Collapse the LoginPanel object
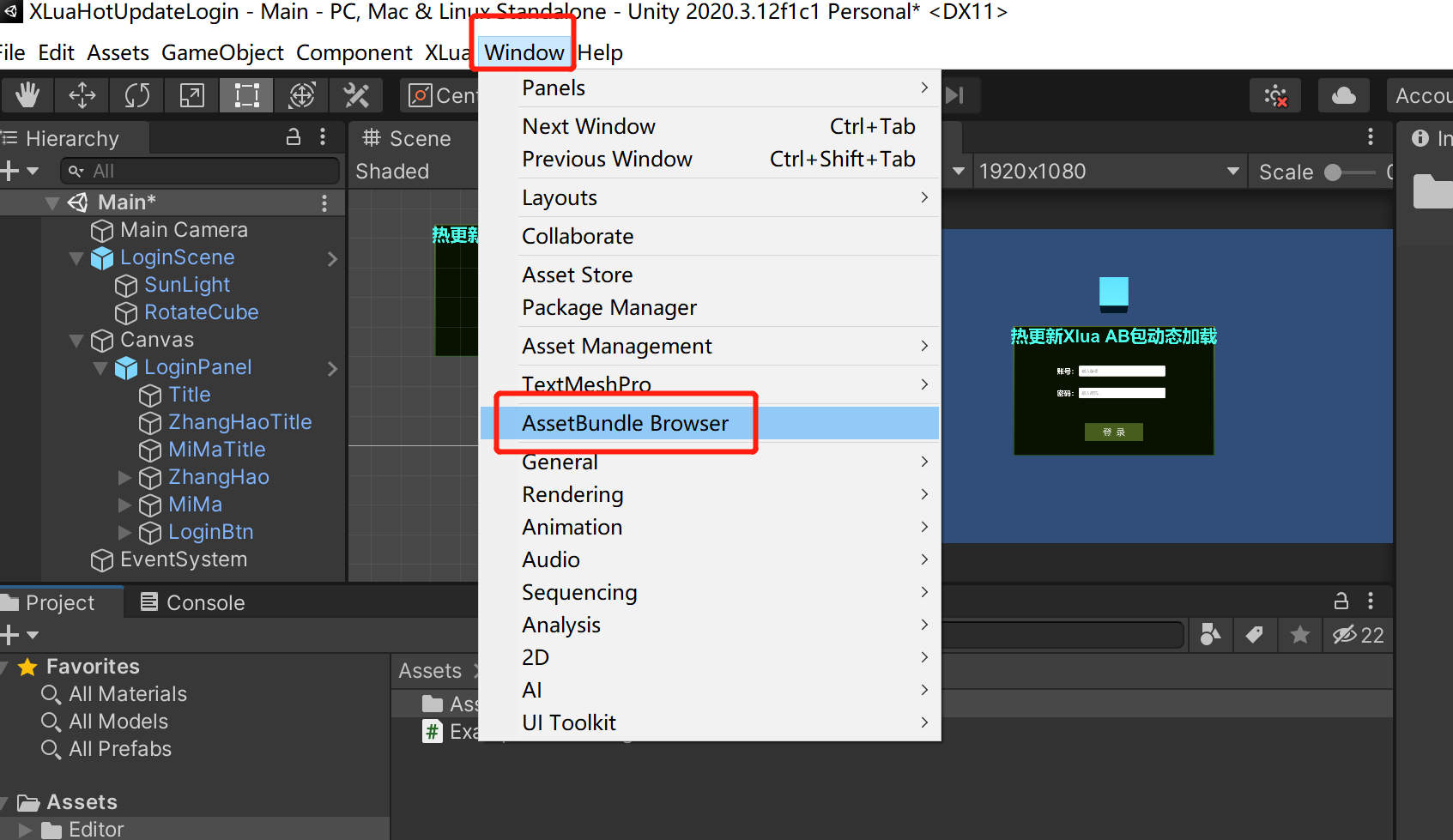 tap(100, 367)
